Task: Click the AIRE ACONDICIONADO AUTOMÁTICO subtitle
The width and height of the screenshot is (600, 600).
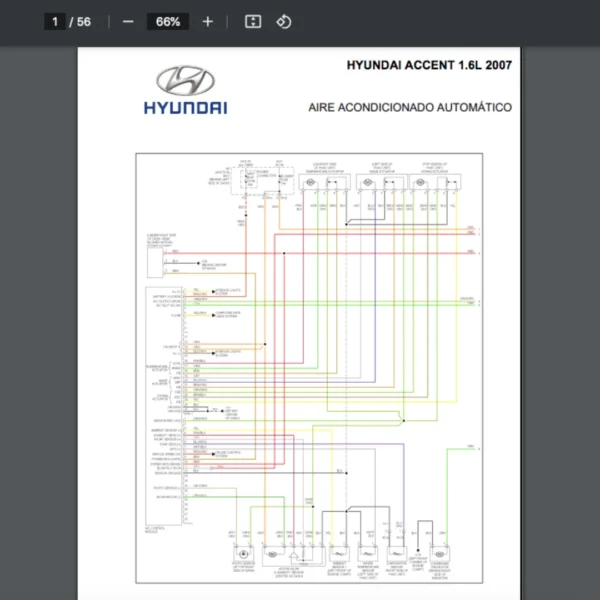Action: point(409,107)
